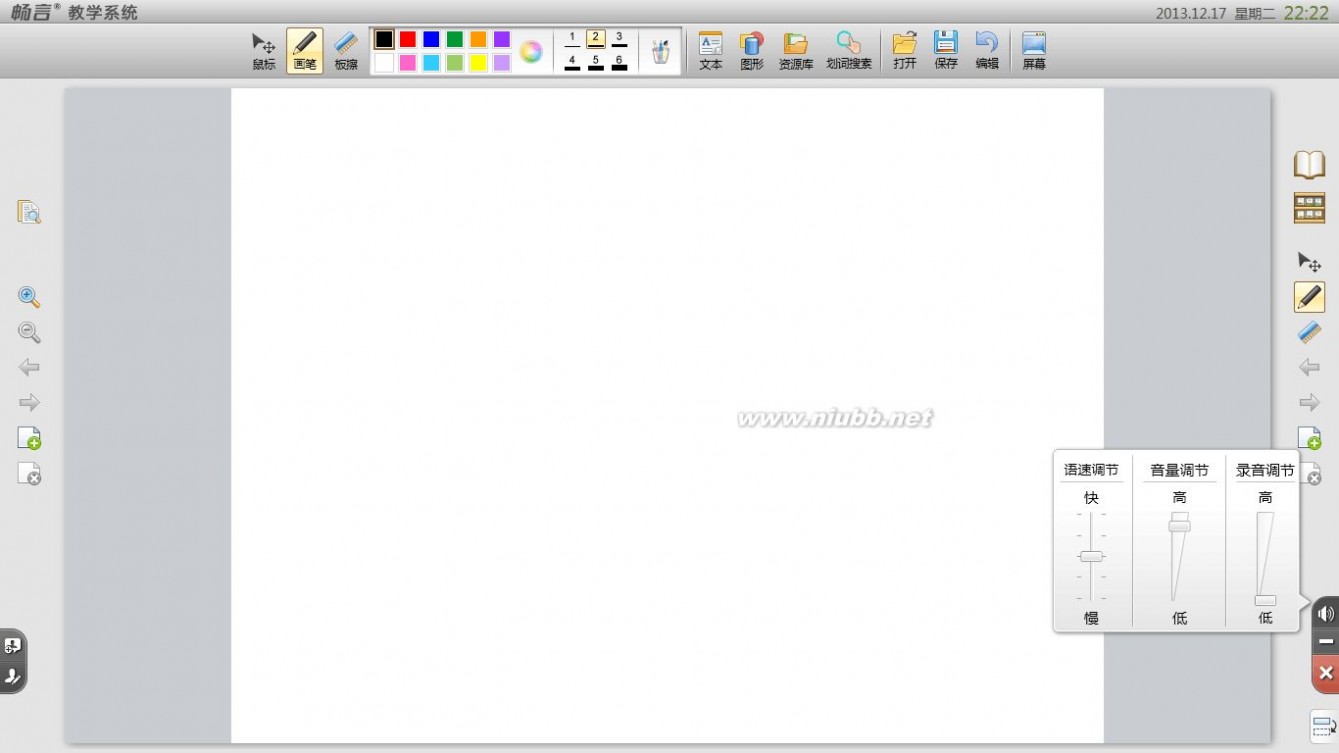The image size is (1339, 753).
Task: Choose the pink color swatch
Action: pos(408,63)
